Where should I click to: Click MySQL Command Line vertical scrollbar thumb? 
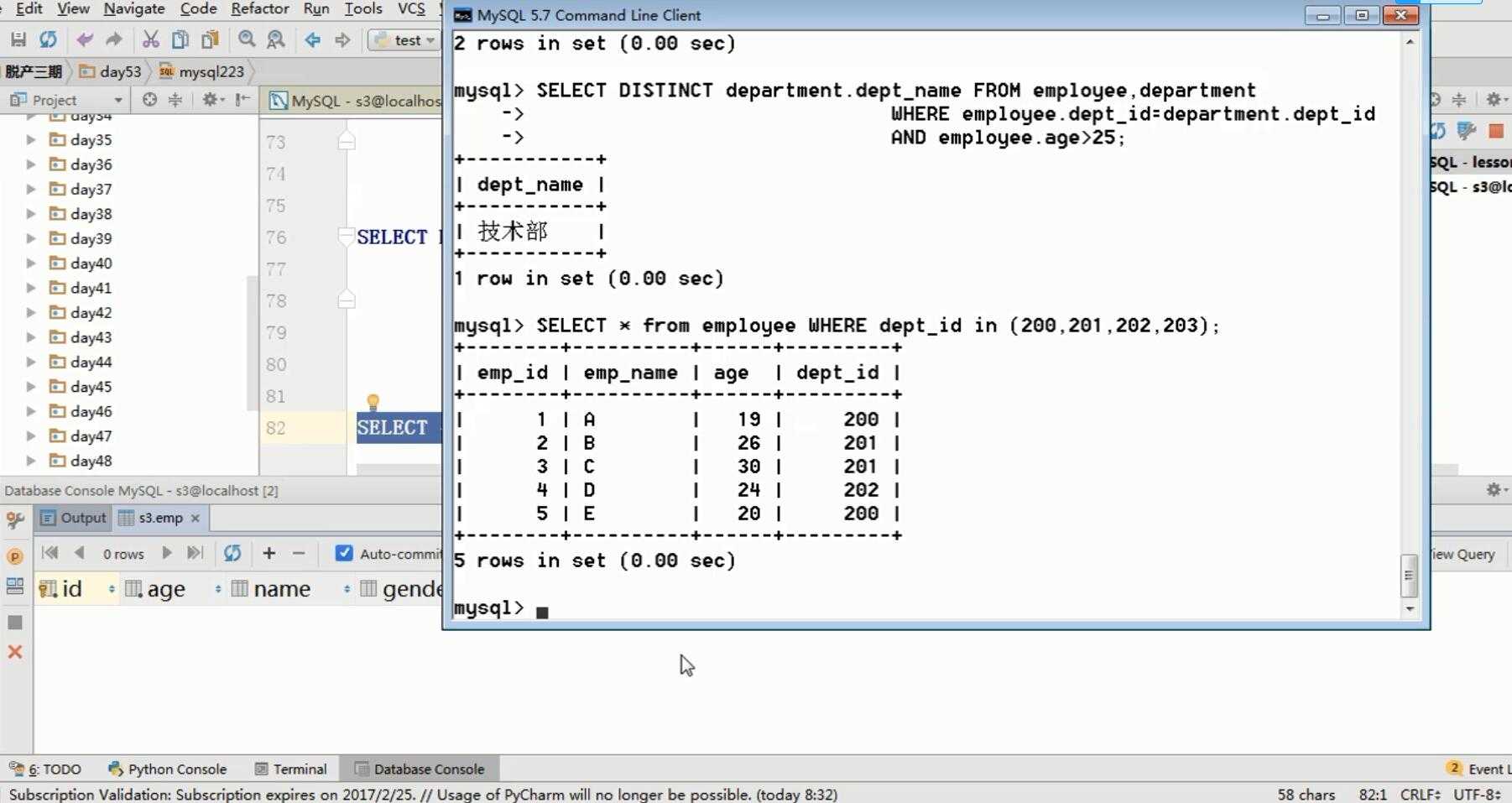coord(1409,576)
